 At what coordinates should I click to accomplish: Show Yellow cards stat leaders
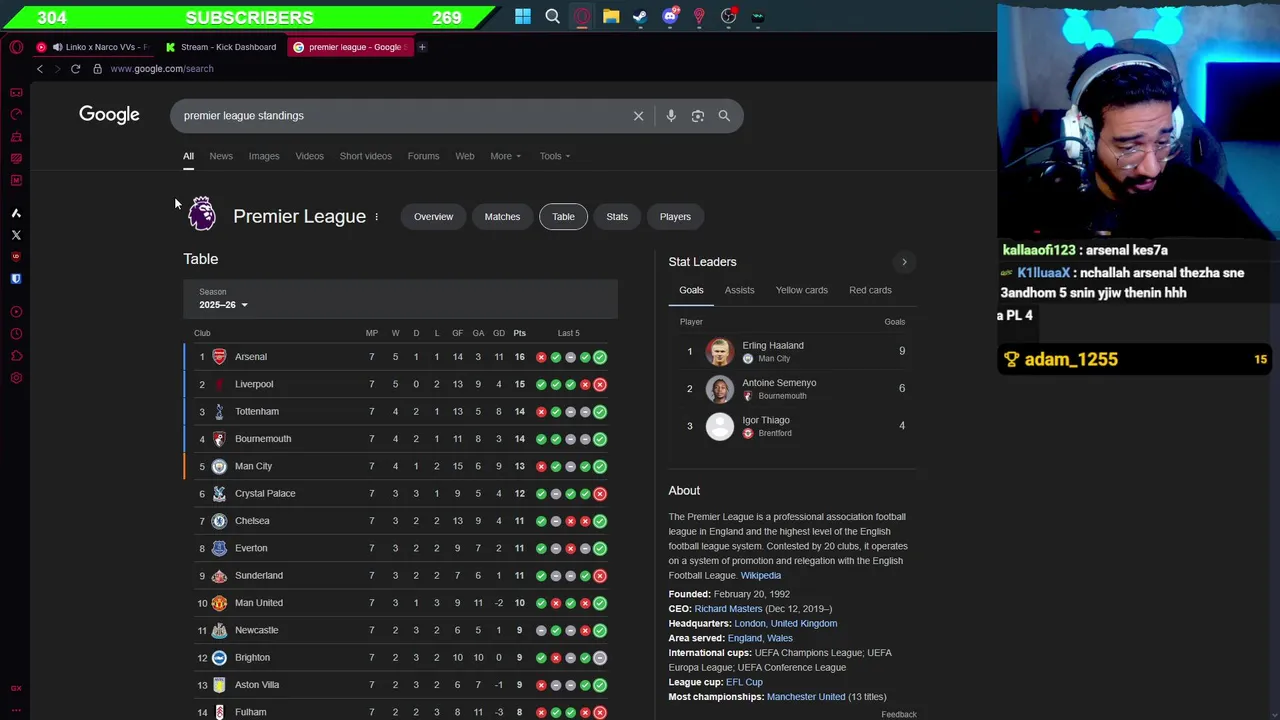(801, 290)
